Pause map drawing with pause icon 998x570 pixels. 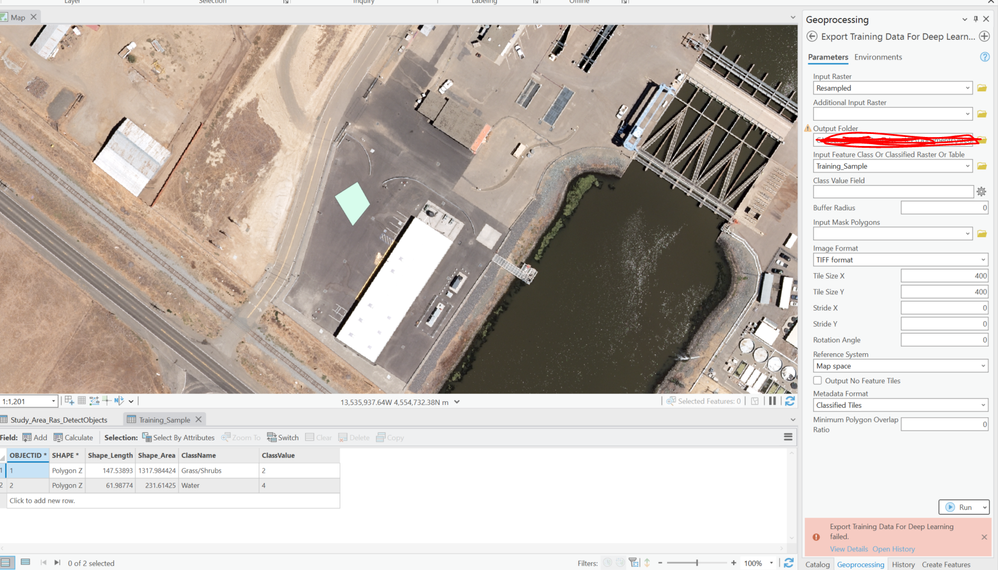tap(772, 401)
